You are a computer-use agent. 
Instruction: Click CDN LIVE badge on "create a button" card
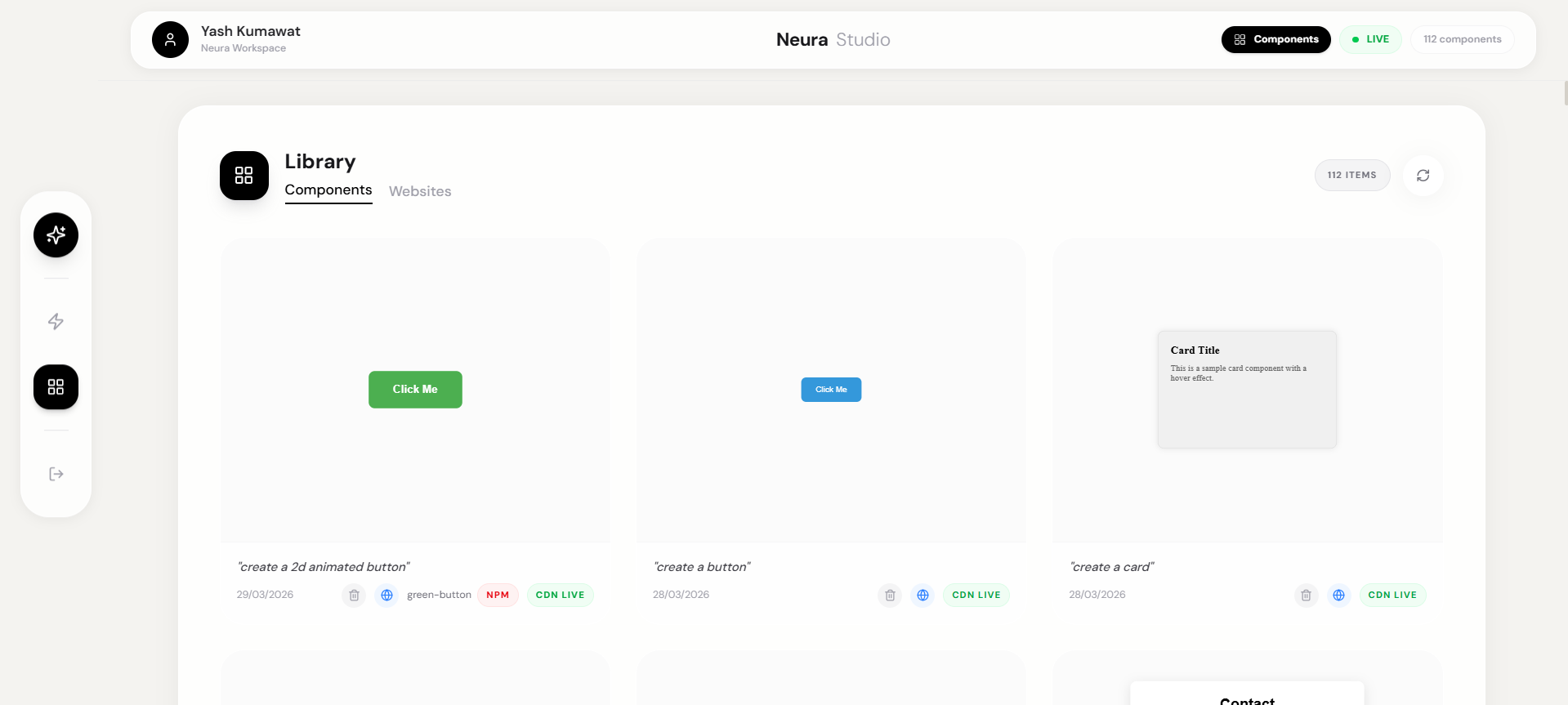[x=976, y=595]
